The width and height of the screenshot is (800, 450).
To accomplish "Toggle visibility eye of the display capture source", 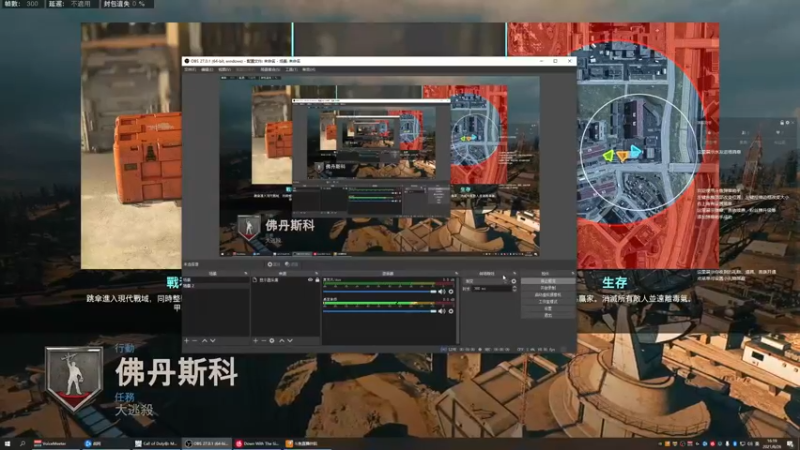I will (x=310, y=280).
